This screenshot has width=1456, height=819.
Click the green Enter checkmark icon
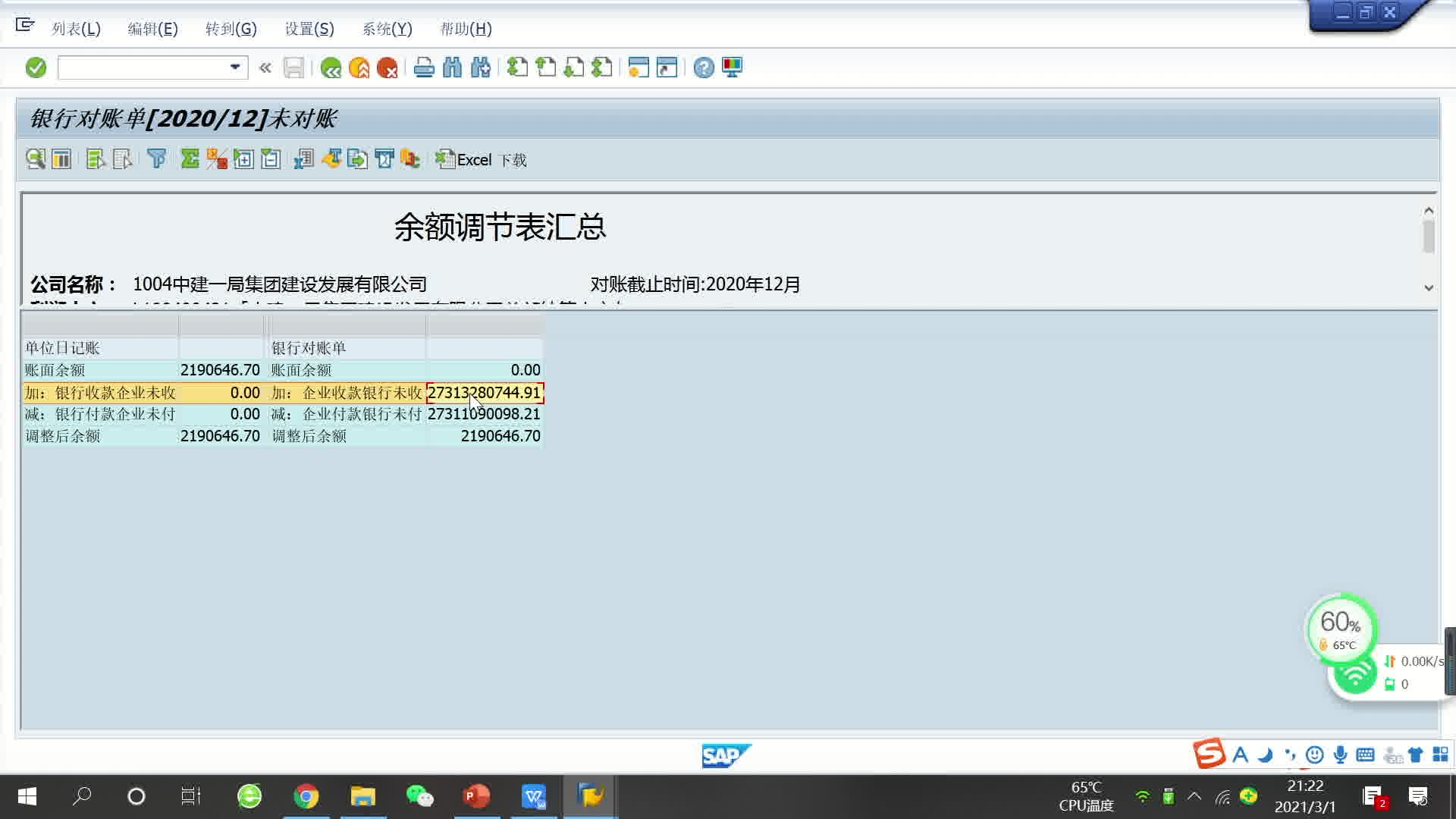point(36,68)
